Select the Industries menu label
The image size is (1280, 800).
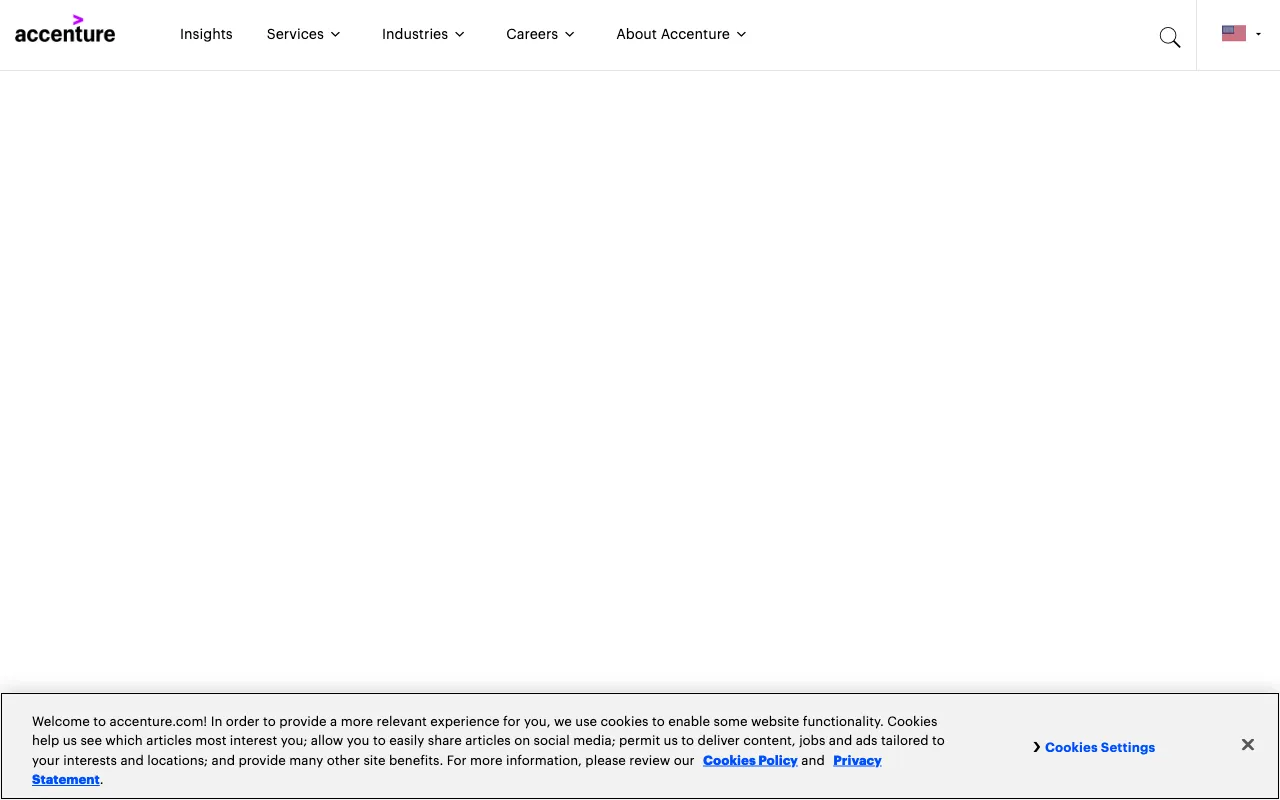tap(415, 34)
